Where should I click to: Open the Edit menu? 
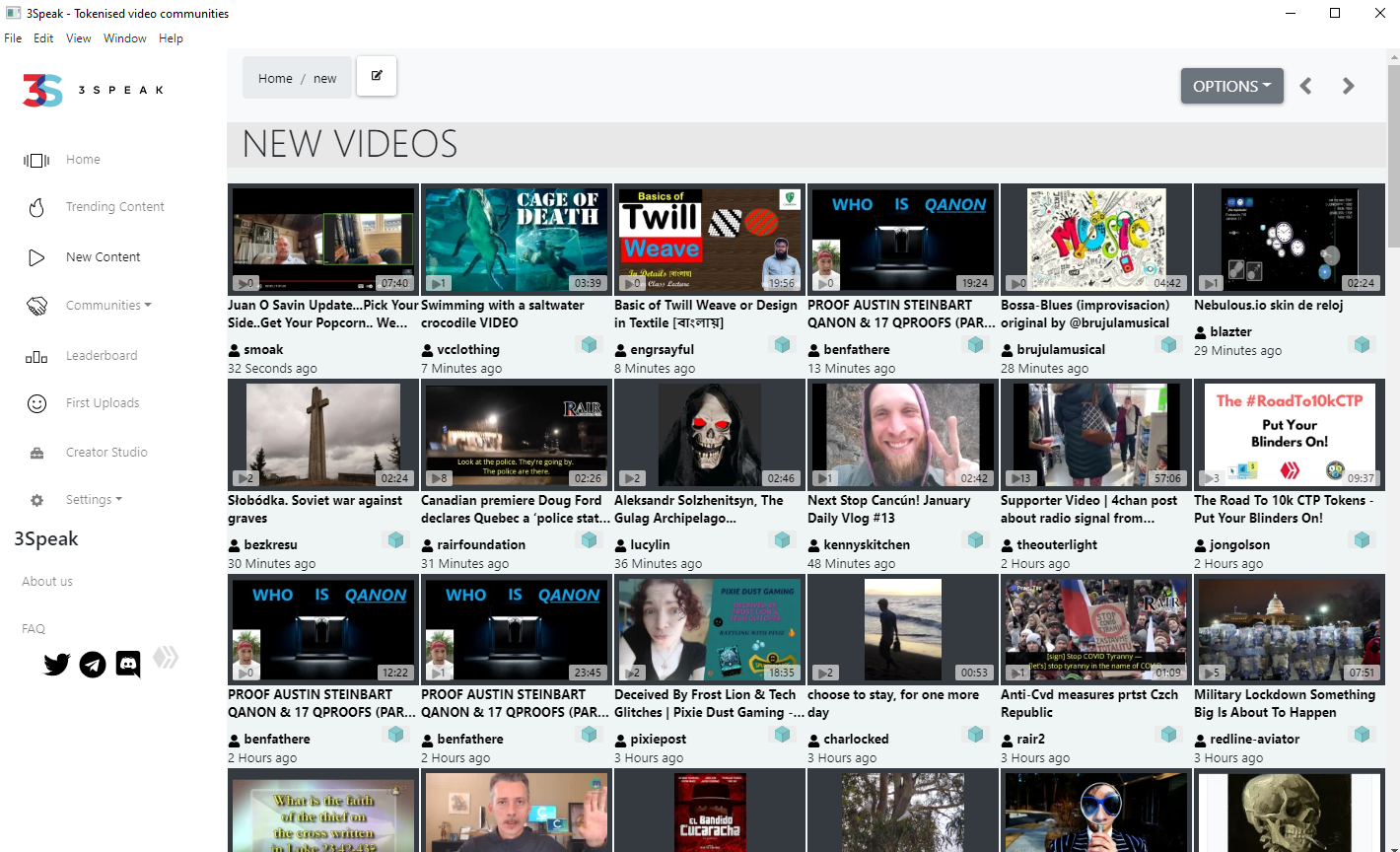pyautogui.click(x=43, y=38)
